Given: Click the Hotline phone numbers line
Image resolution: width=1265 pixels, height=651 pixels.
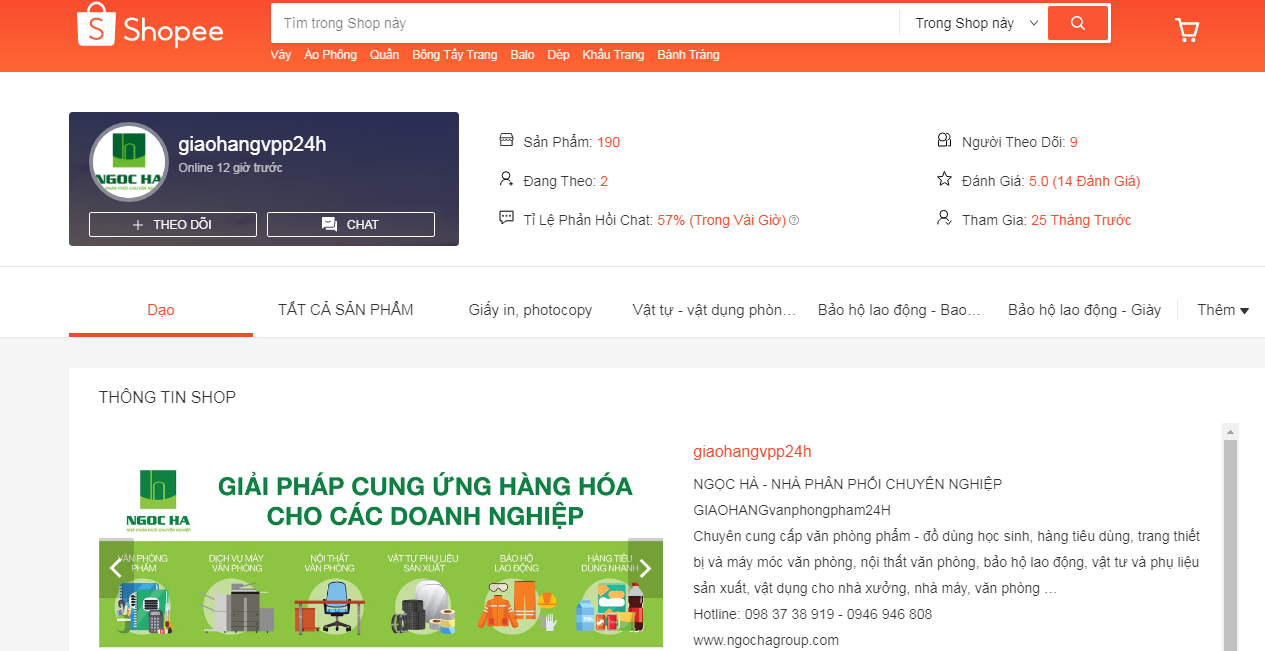Looking at the screenshot, I should [812, 614].
